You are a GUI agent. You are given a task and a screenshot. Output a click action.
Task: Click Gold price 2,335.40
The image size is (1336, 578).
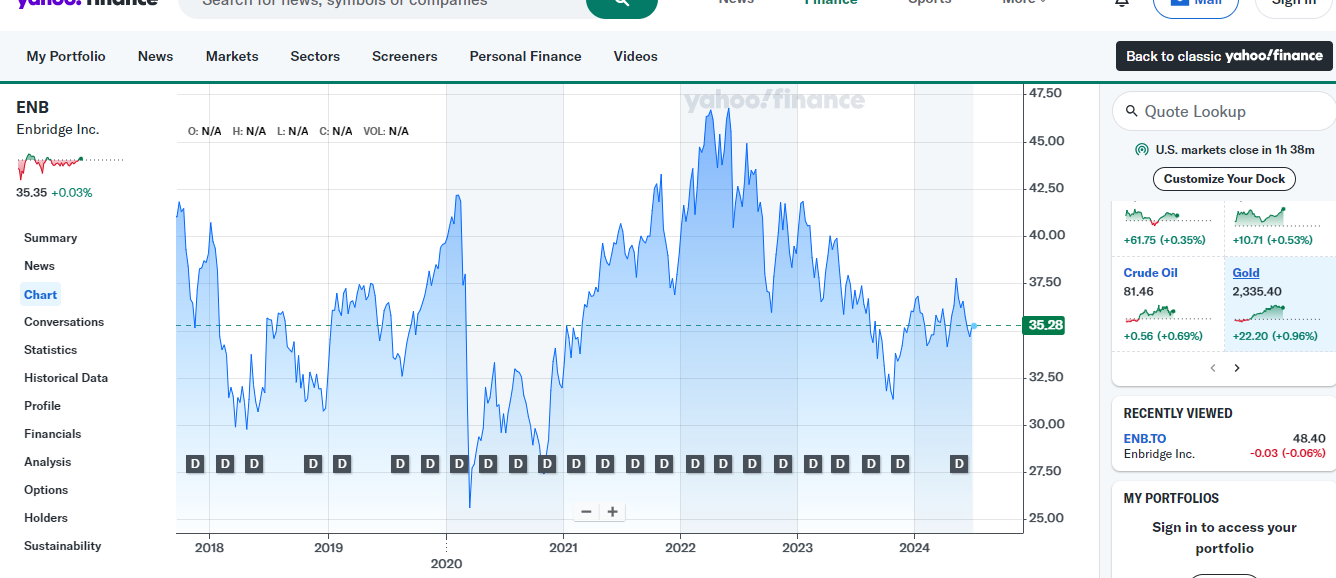tap(1257, 292)
